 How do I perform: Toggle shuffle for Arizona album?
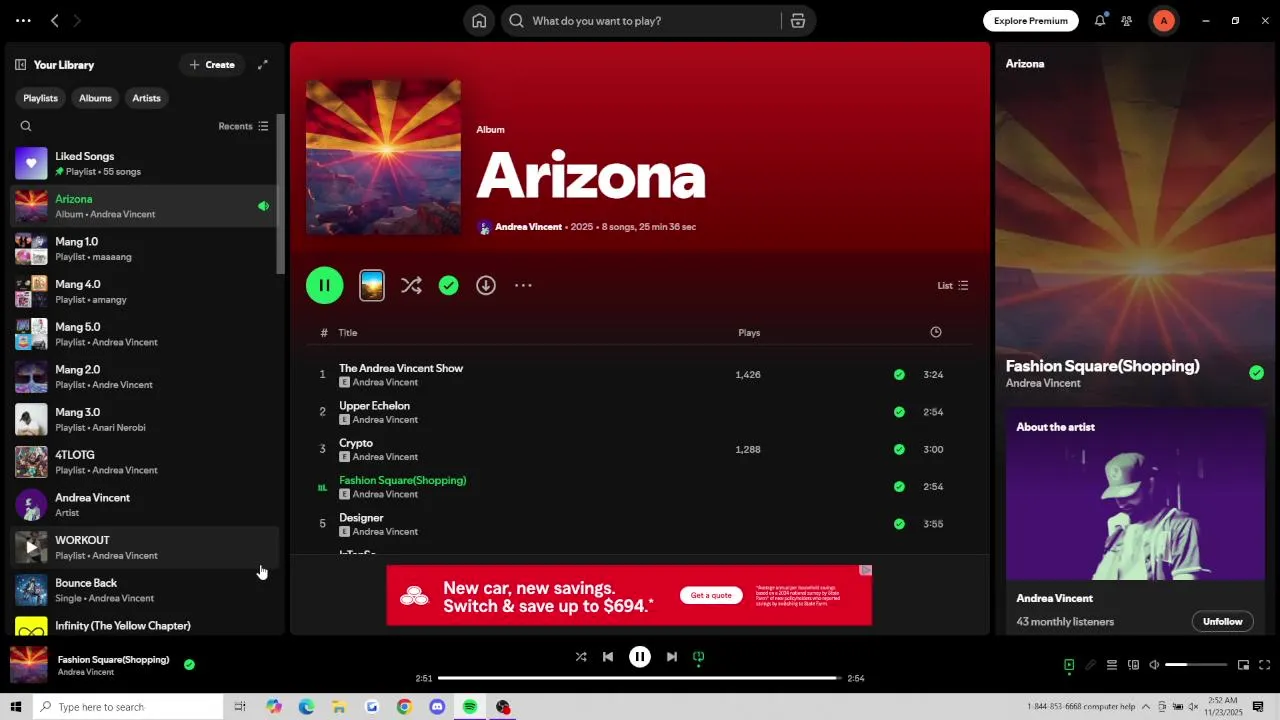pyautogui.click(x=411, y=286)
